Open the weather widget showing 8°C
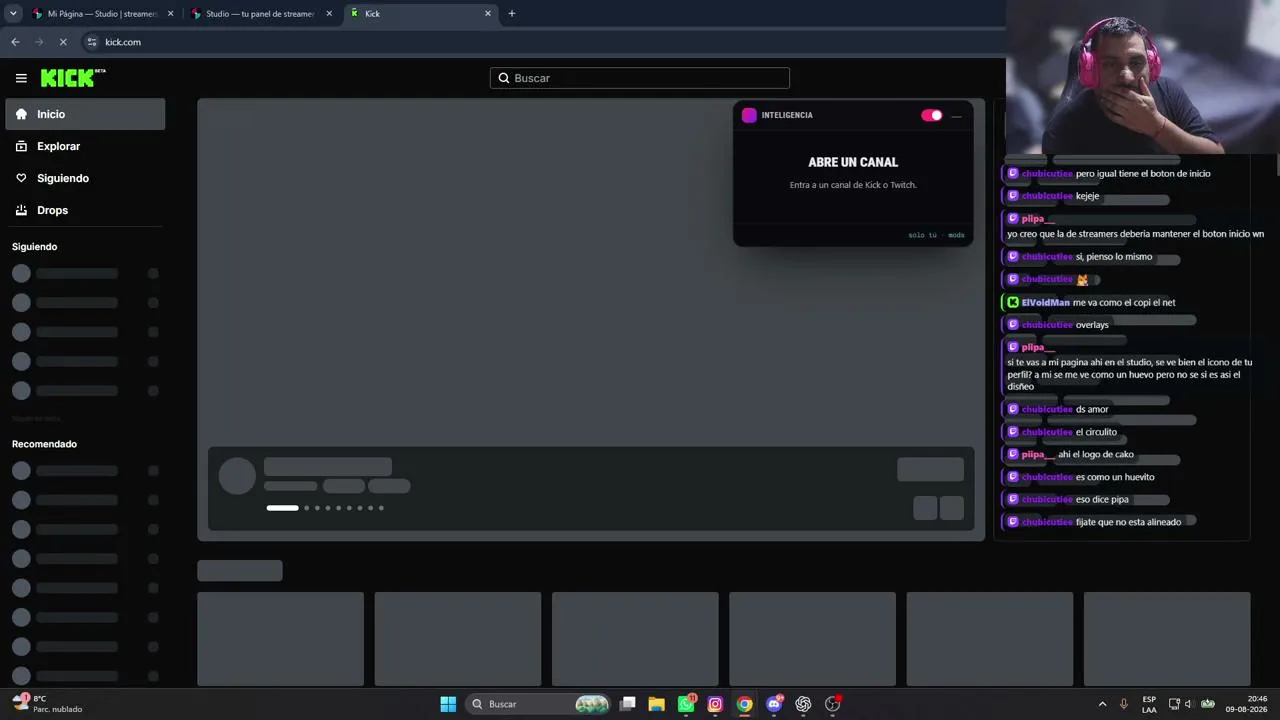Image resolution: width=1280 pixels, height=720 pixels. [48, 704]
